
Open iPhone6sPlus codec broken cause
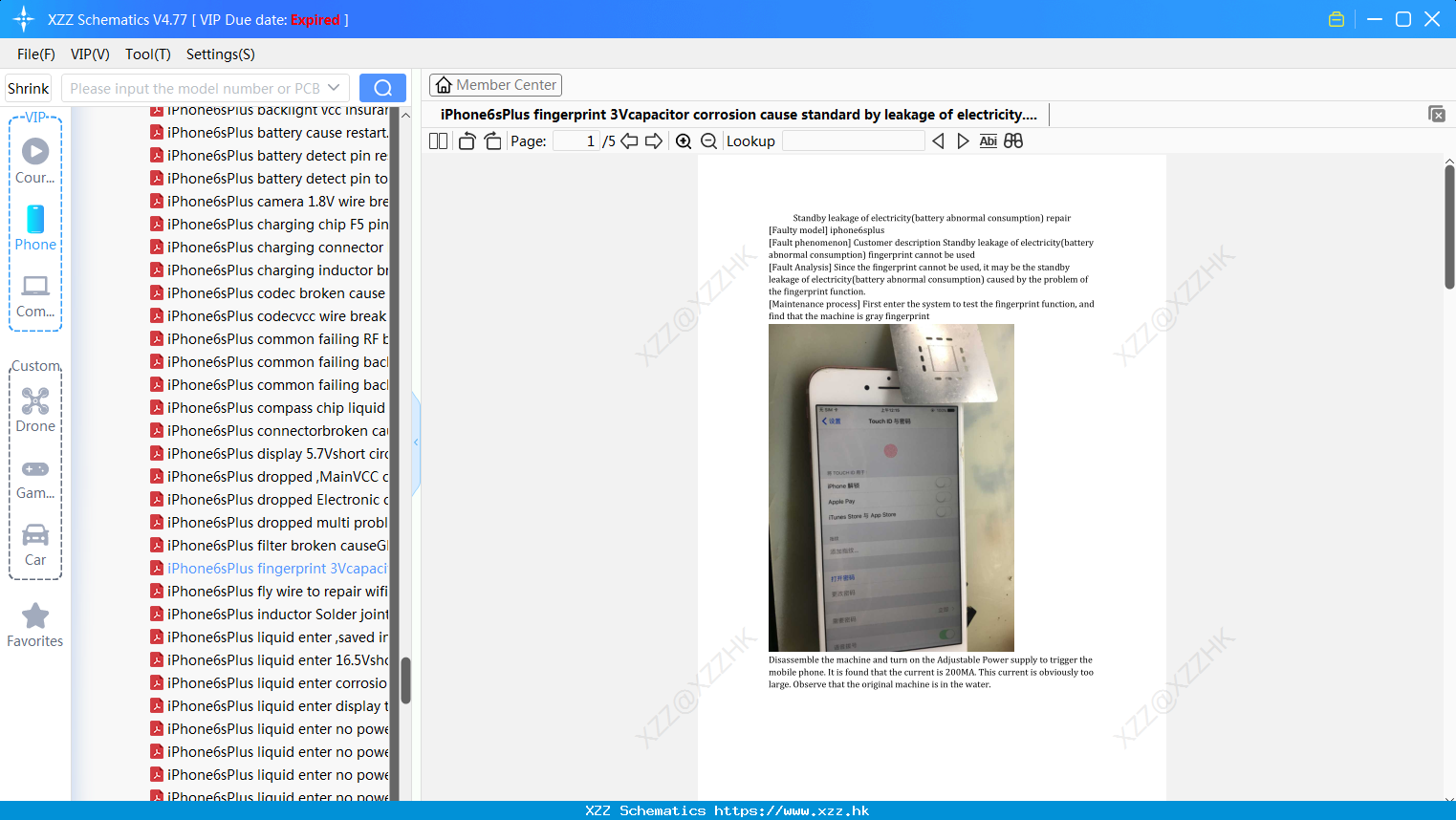(x=268, y=293)
